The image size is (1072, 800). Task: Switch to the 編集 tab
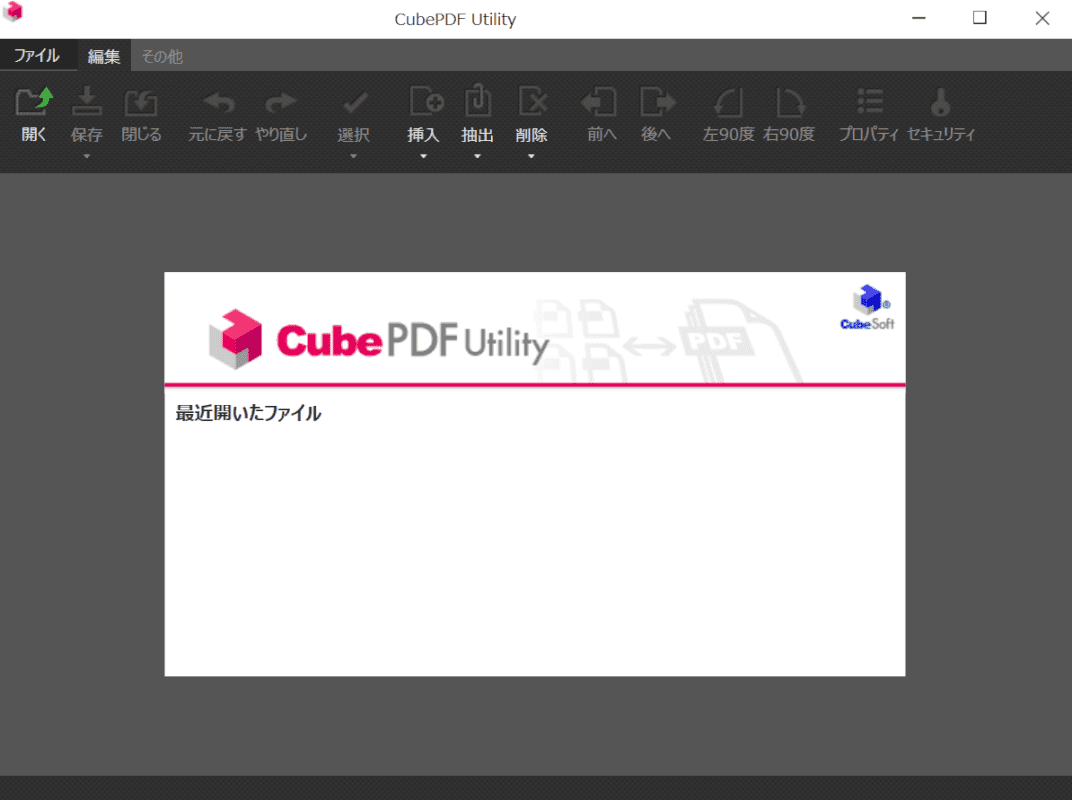pyautogui.click(x=104, y=56)
